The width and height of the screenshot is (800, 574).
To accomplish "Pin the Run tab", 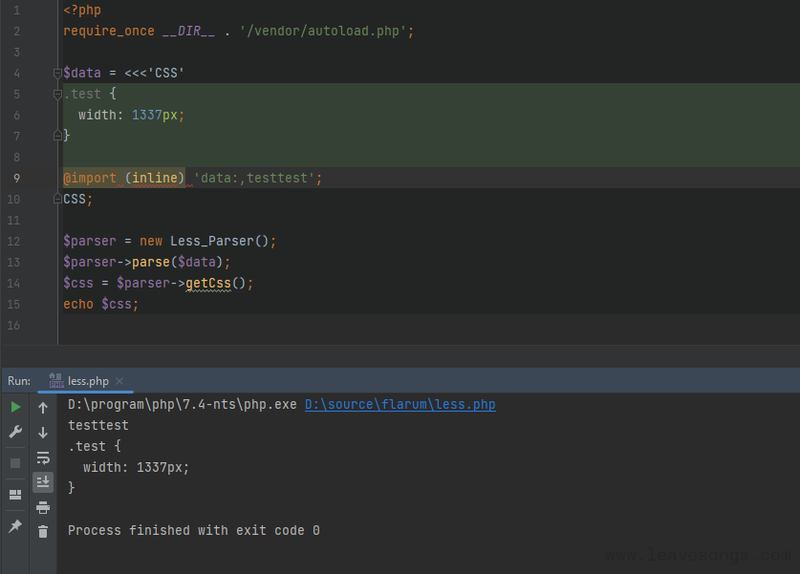I will coord(15,526).
